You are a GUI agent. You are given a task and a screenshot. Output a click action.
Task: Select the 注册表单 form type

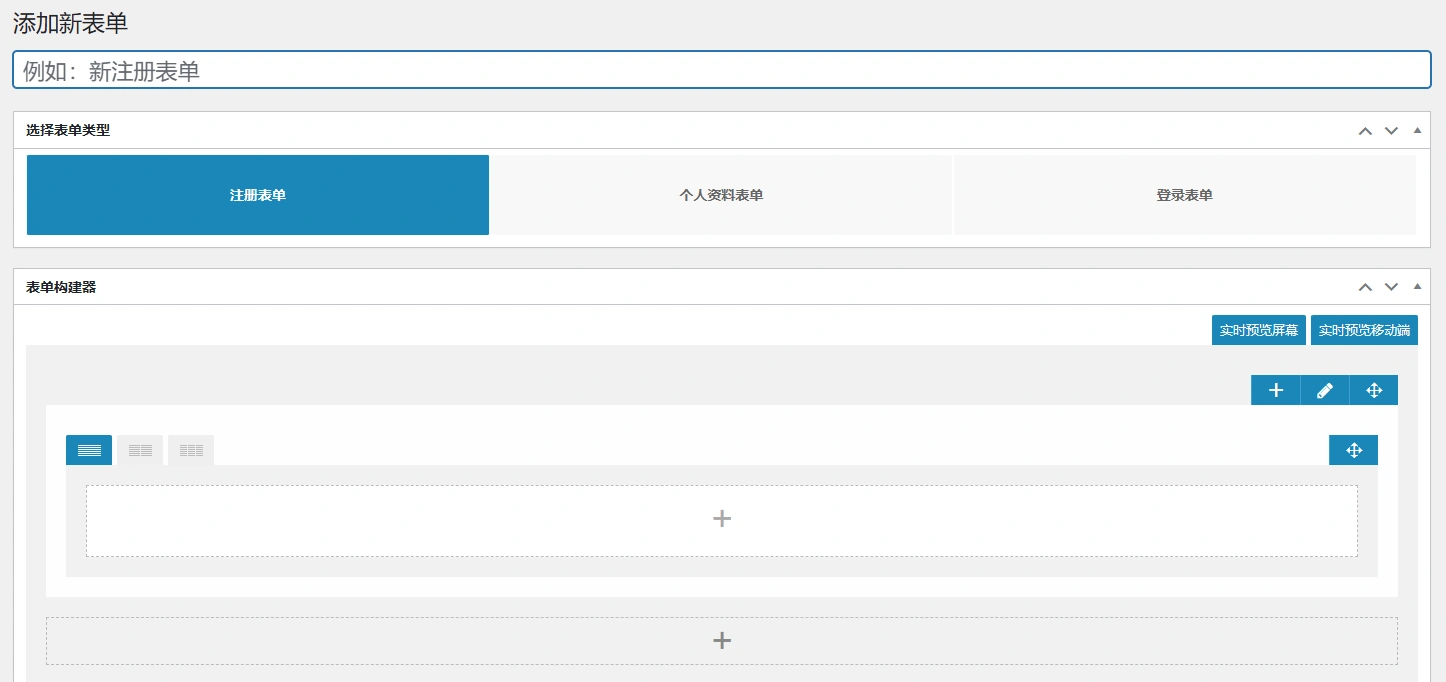(x=258, y=195)
